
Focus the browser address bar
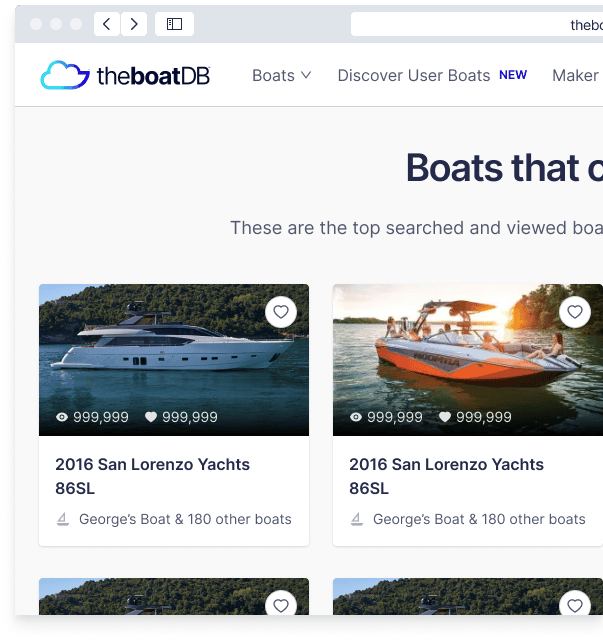(x=477, y=24)
